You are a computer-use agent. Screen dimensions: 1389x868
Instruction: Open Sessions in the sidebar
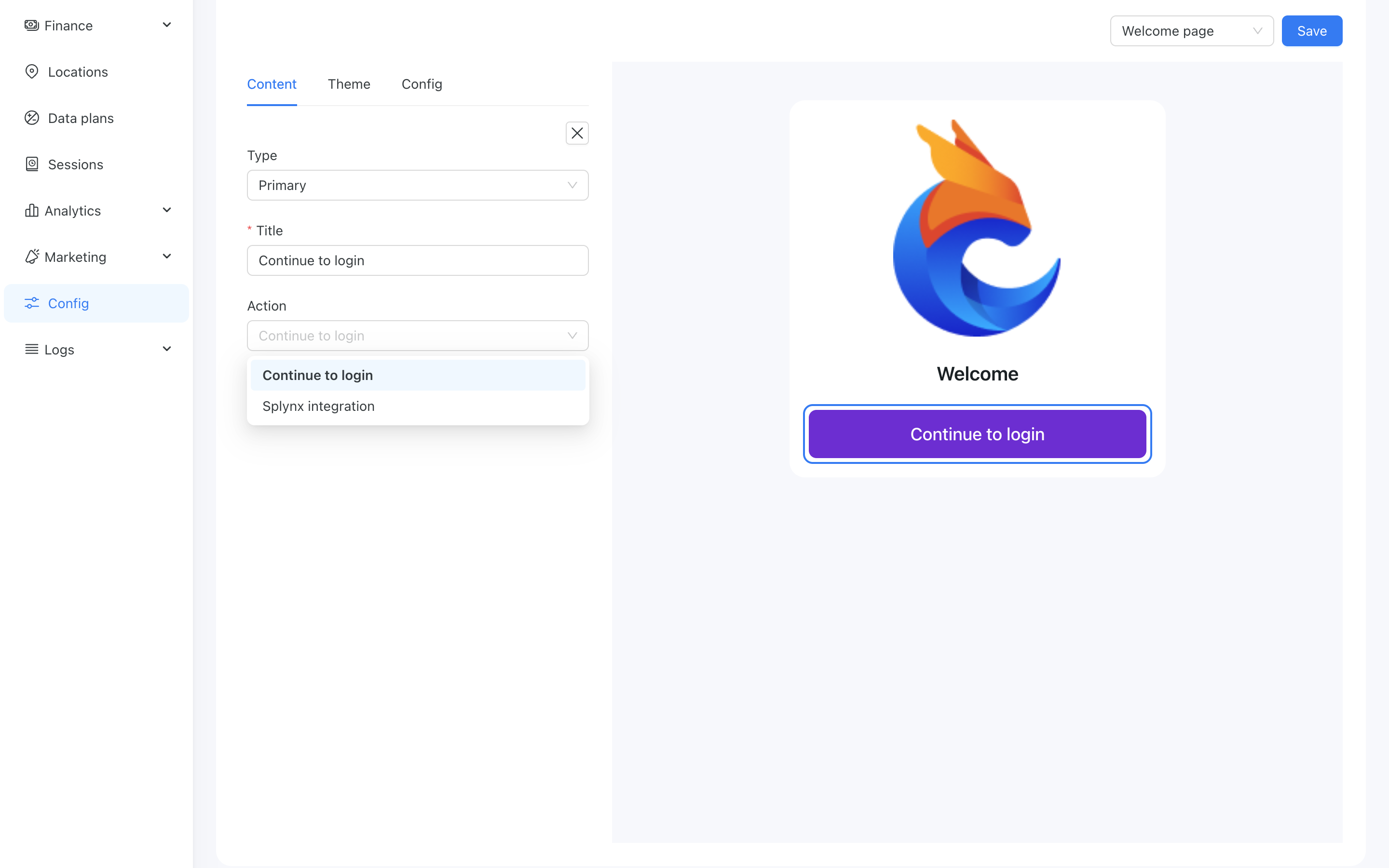click(96, 164)
